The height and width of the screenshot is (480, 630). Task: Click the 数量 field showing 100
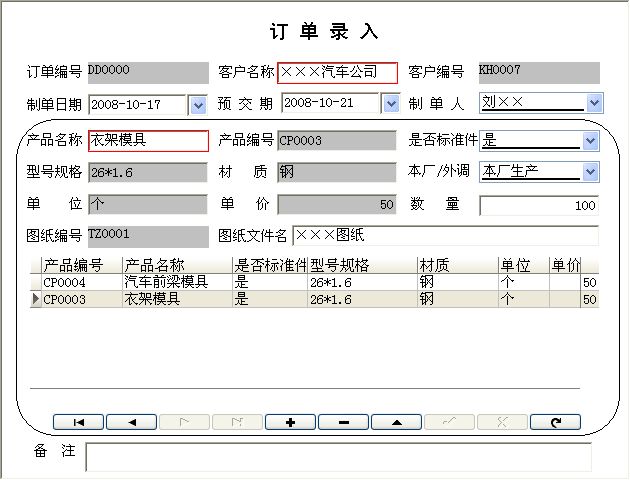[539, 206]
